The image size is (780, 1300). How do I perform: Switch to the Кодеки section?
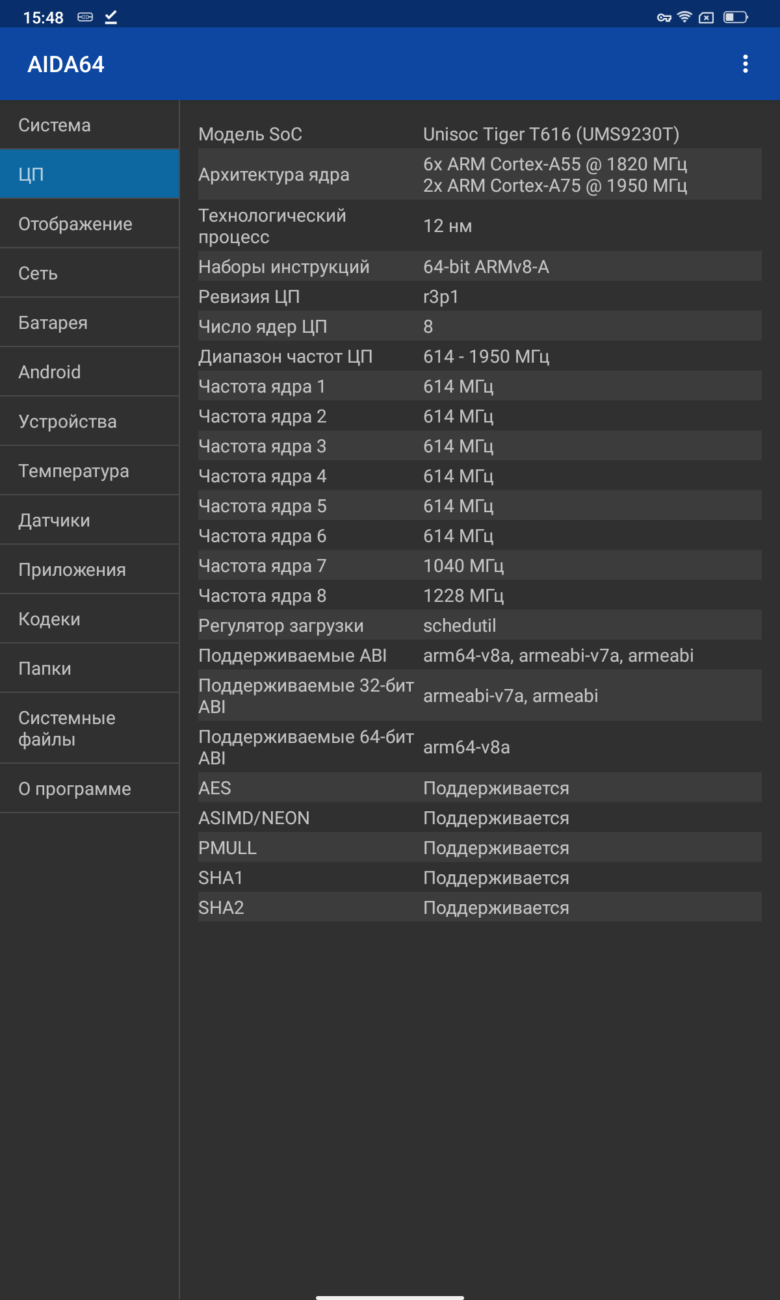[90, 619]
